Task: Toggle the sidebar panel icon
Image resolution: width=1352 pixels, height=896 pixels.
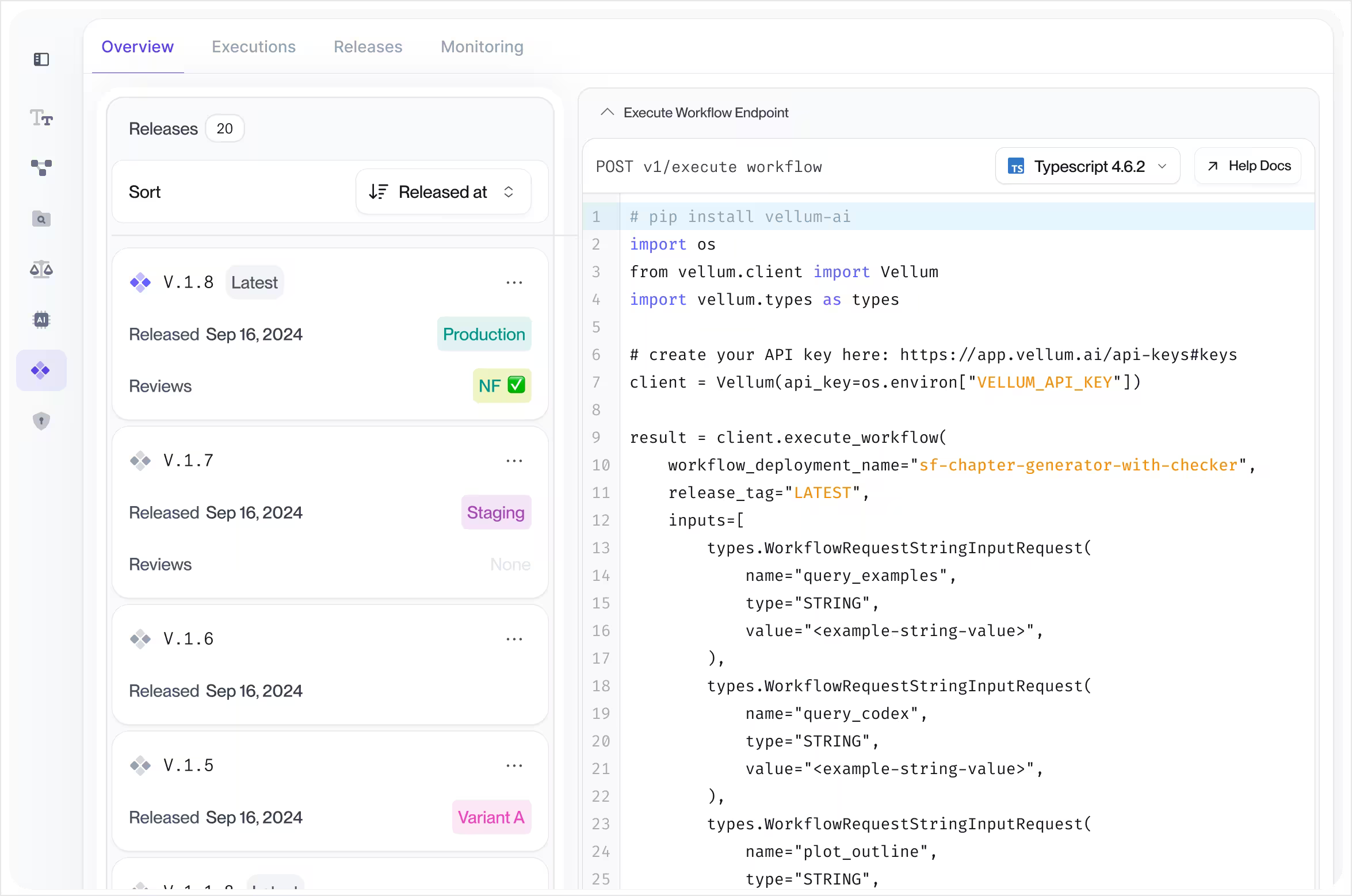Action: tap(41, 59)
